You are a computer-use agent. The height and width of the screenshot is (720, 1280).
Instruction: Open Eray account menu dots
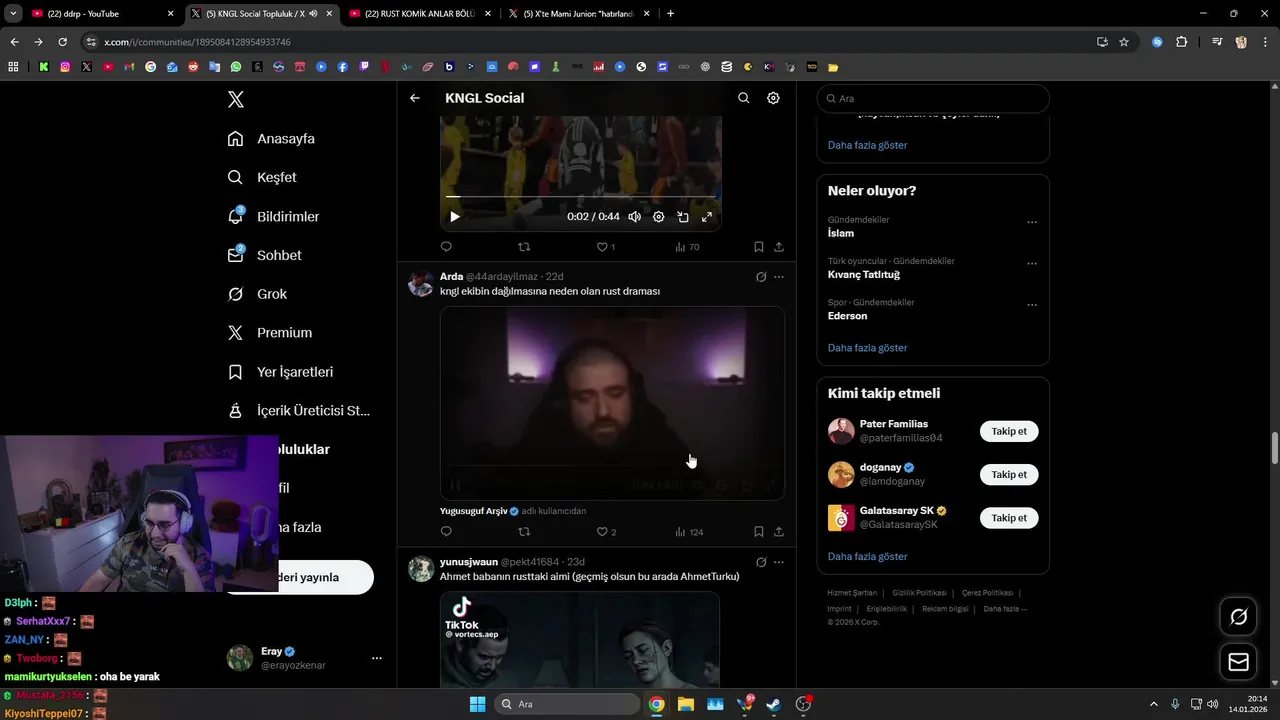click(377, 658)
